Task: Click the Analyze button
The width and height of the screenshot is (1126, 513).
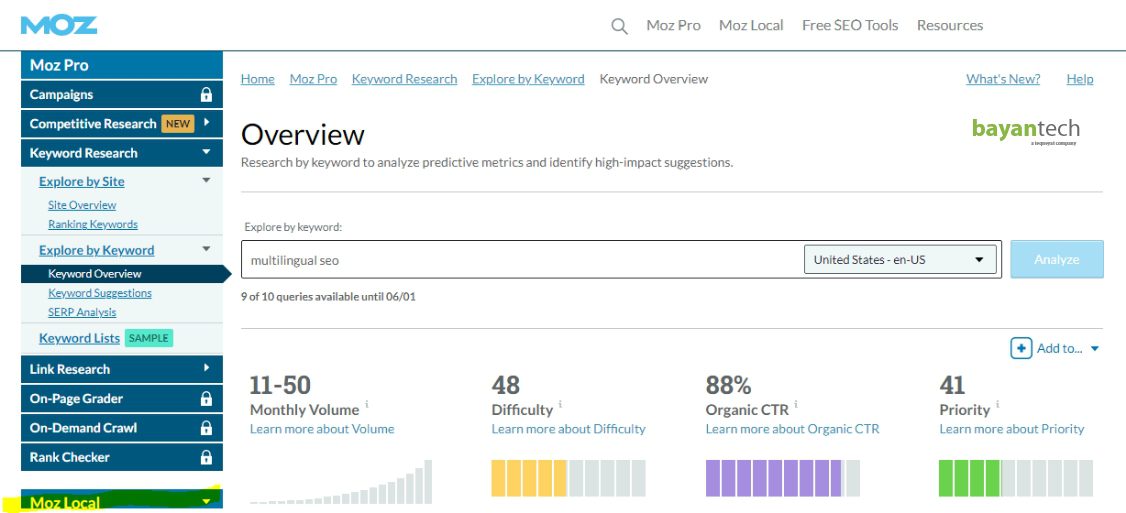Action: point(1056,259)
